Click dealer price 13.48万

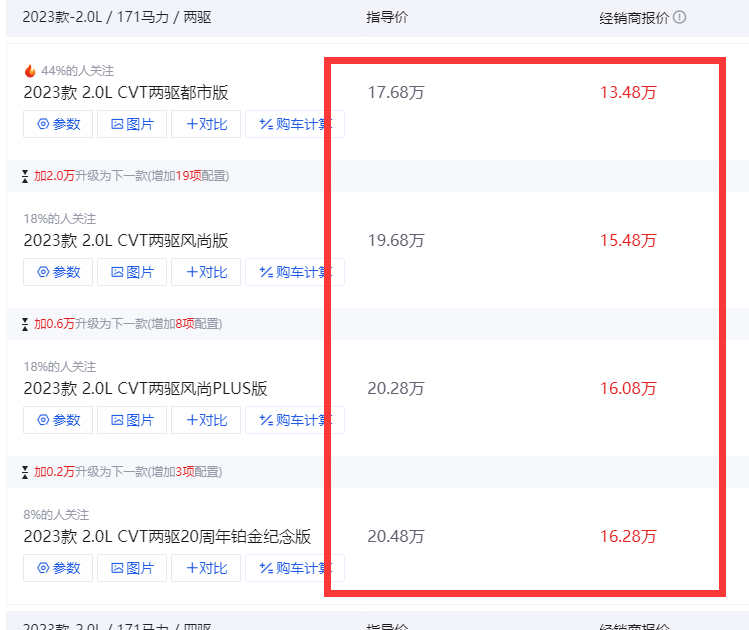pos(628,93)
